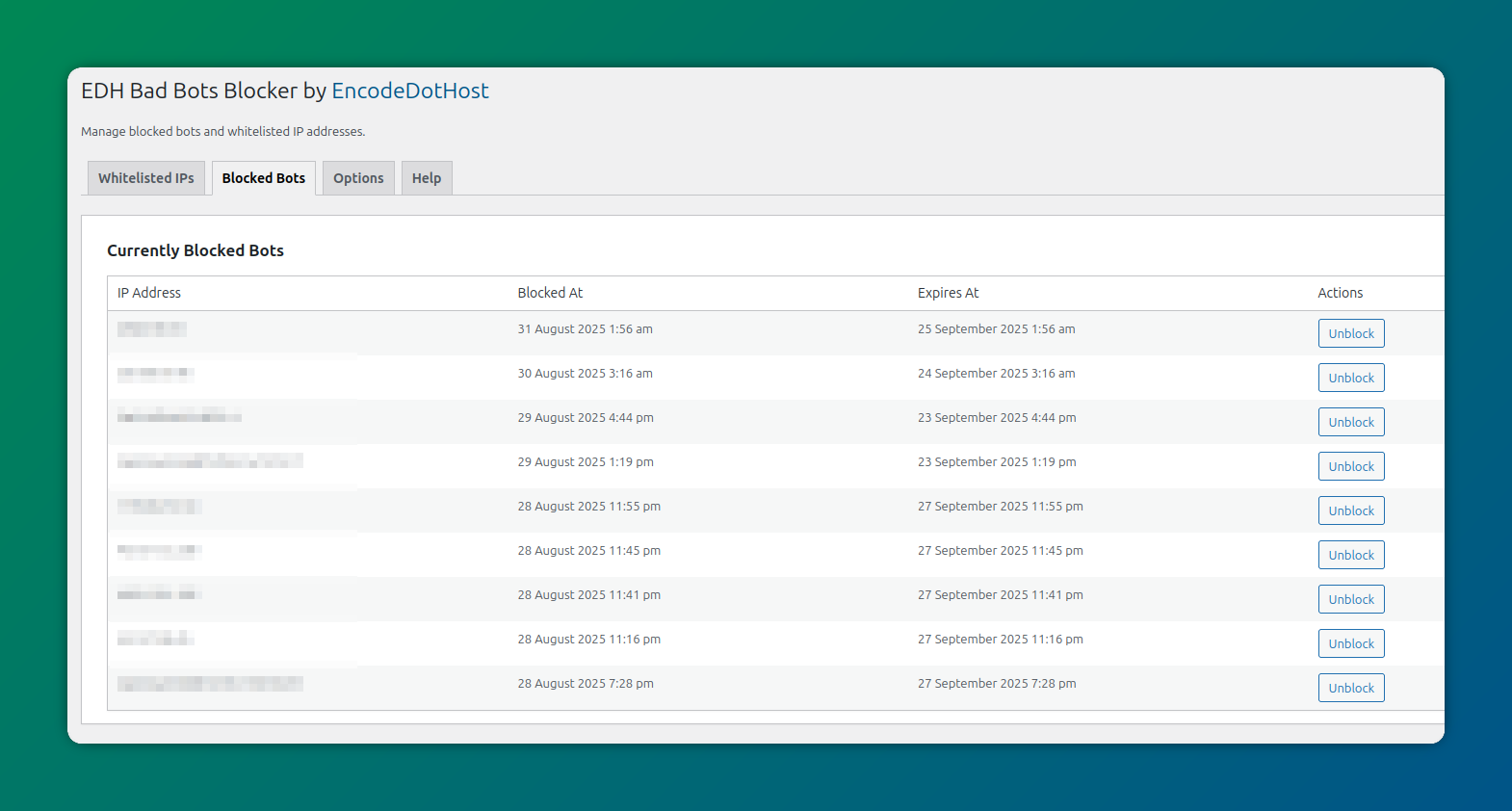Select the '27 September 2025 11:16 pm' cell
The width and height of the screenshot is (1512, 811).
(x=1001, y=640)
